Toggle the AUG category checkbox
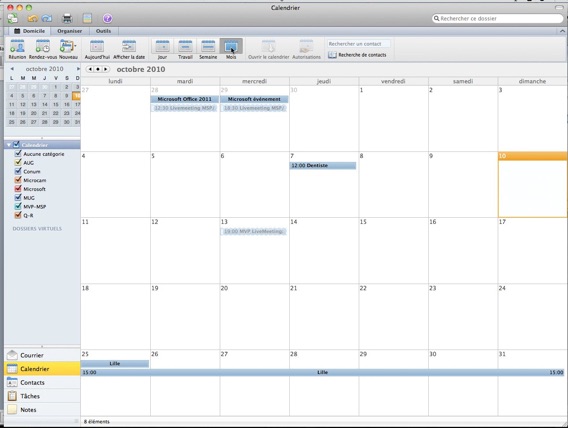The image size is (568, 428). click(18, 162)
